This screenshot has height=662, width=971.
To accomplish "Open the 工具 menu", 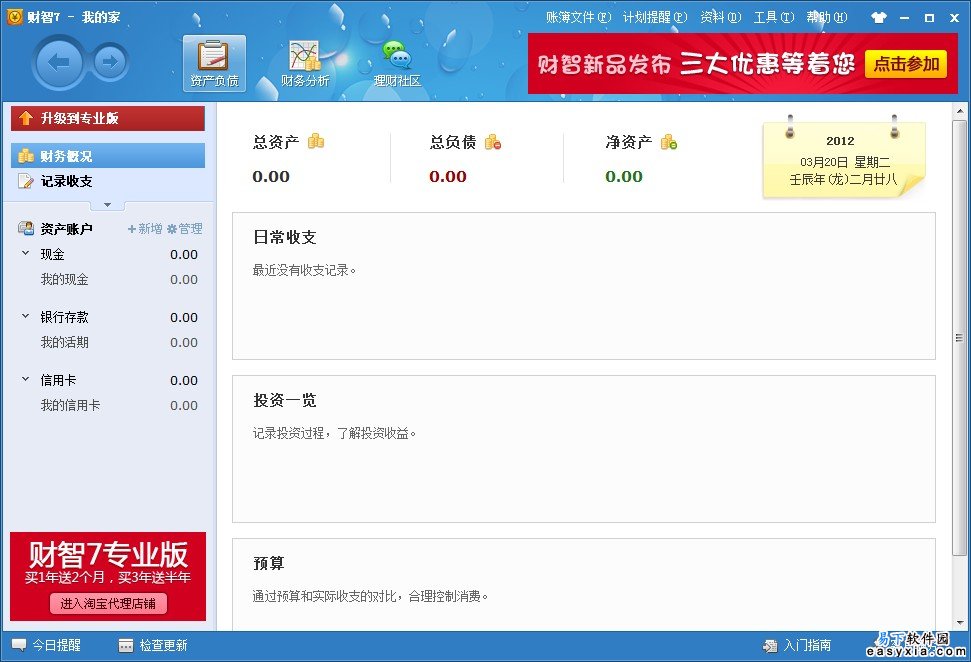I will pyautogui.click(x=773, y=17).
